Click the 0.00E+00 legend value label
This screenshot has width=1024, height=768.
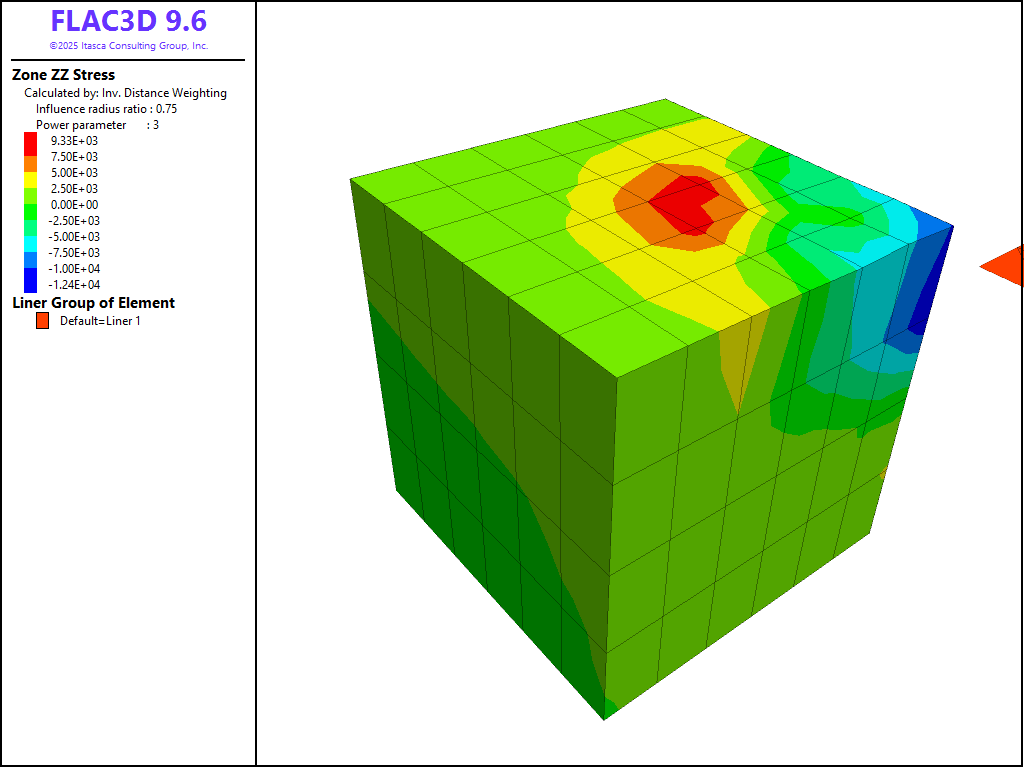pos(74,205)
